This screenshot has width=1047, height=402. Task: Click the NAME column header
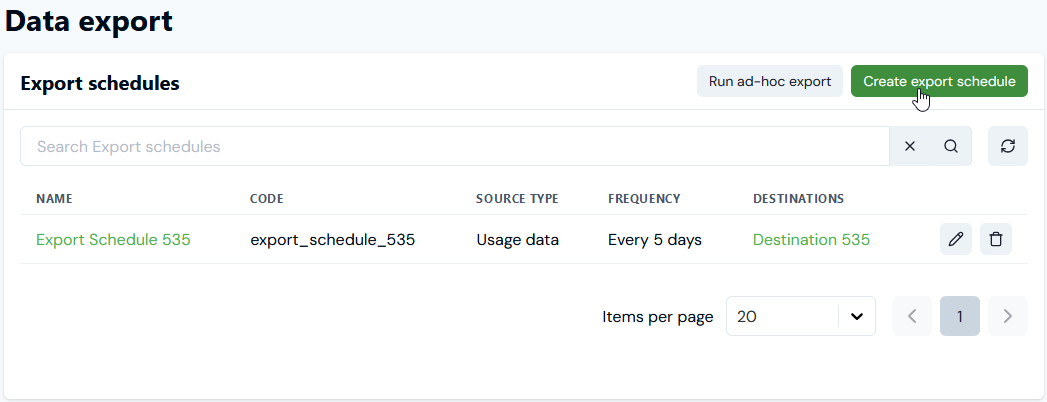tap(54, 198)
